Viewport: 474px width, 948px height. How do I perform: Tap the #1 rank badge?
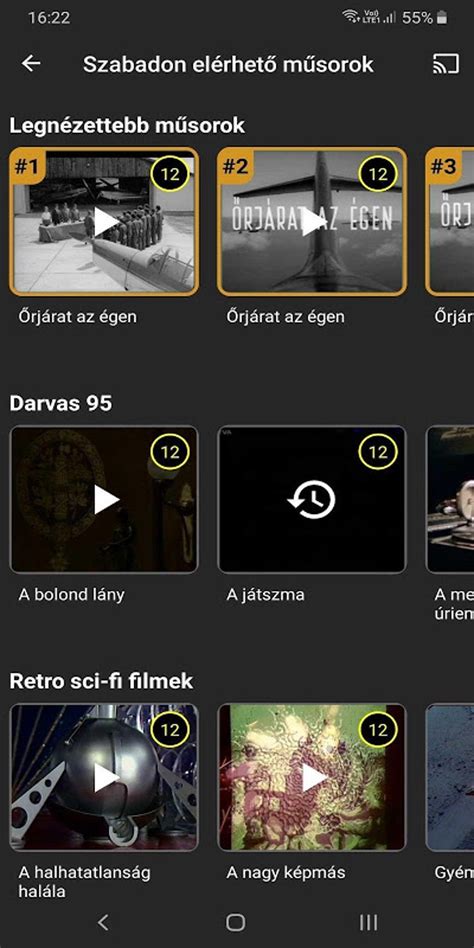[27, 166]
